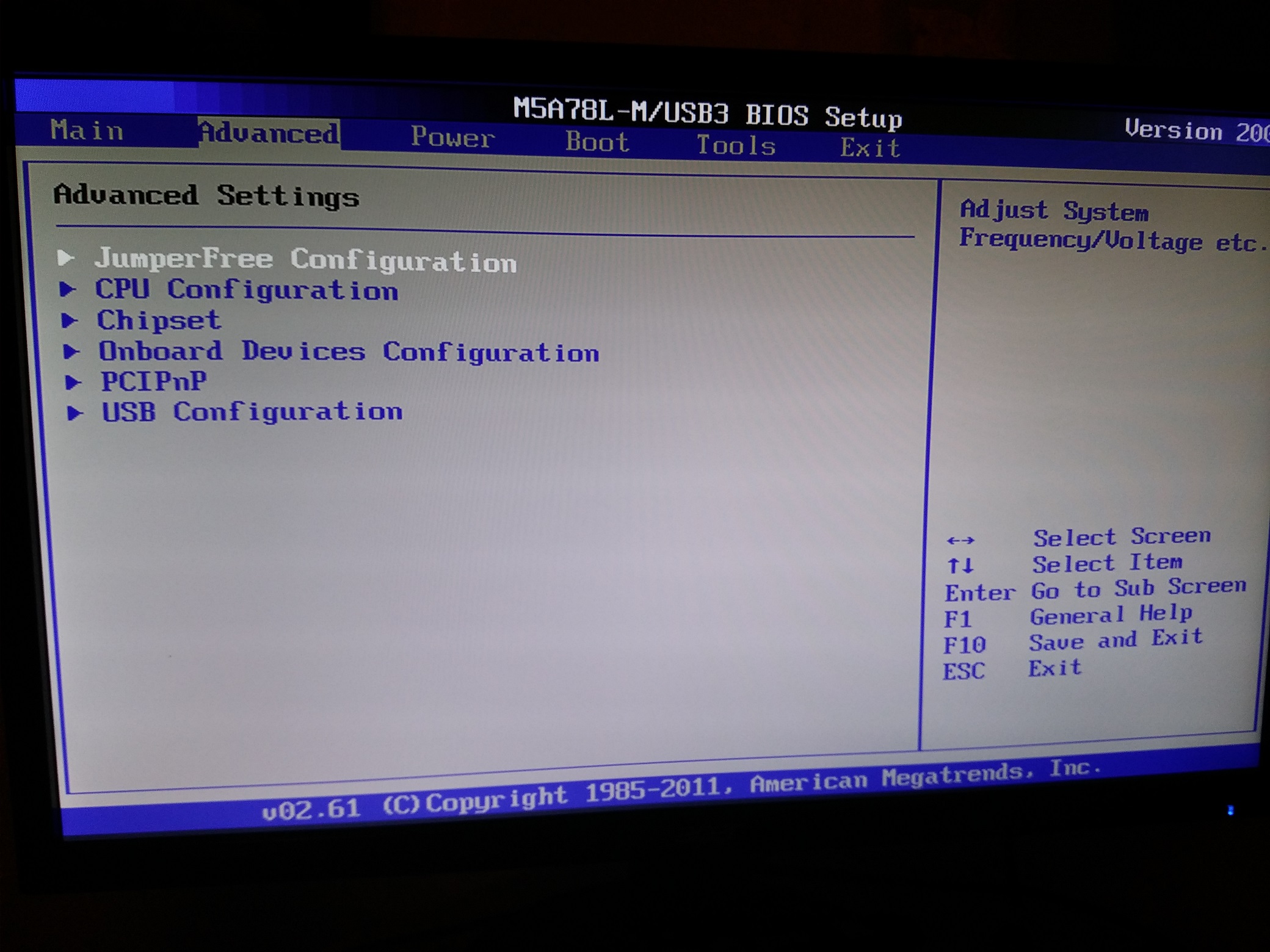
Task: Click arrow icon beside JumperFree Configuration
Action: 66,258
